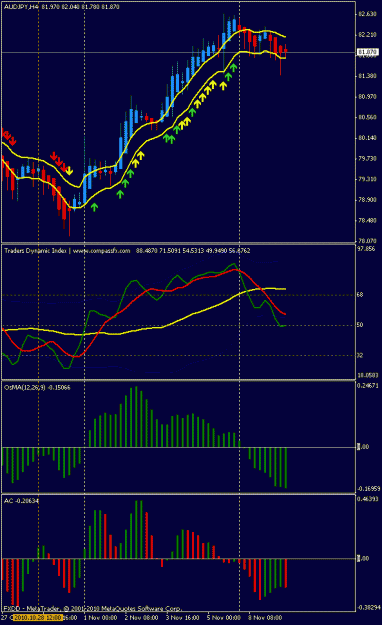
Task: Select the TDI level 50 label
Action: click(x=360, y=325)
